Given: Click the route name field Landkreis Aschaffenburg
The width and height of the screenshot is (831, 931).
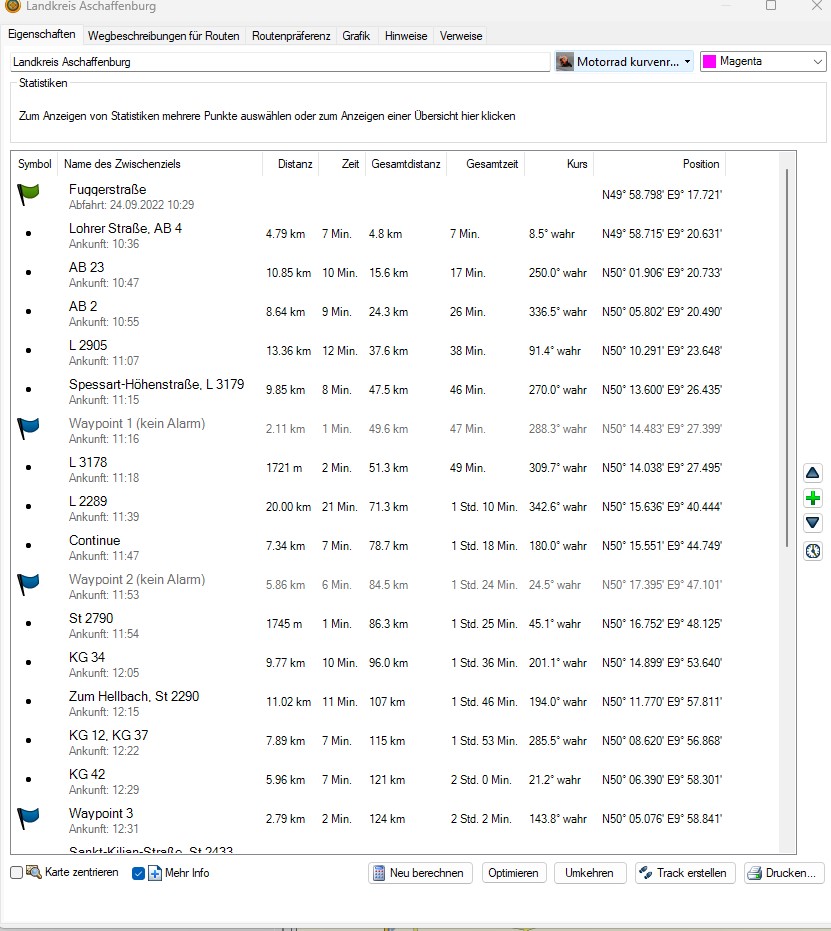Looking at the screenshot, I should point(280,62).
